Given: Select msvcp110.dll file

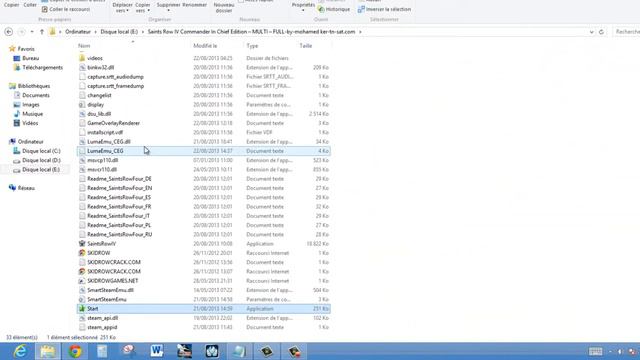Looking at the screenshot, I should 102,160.
